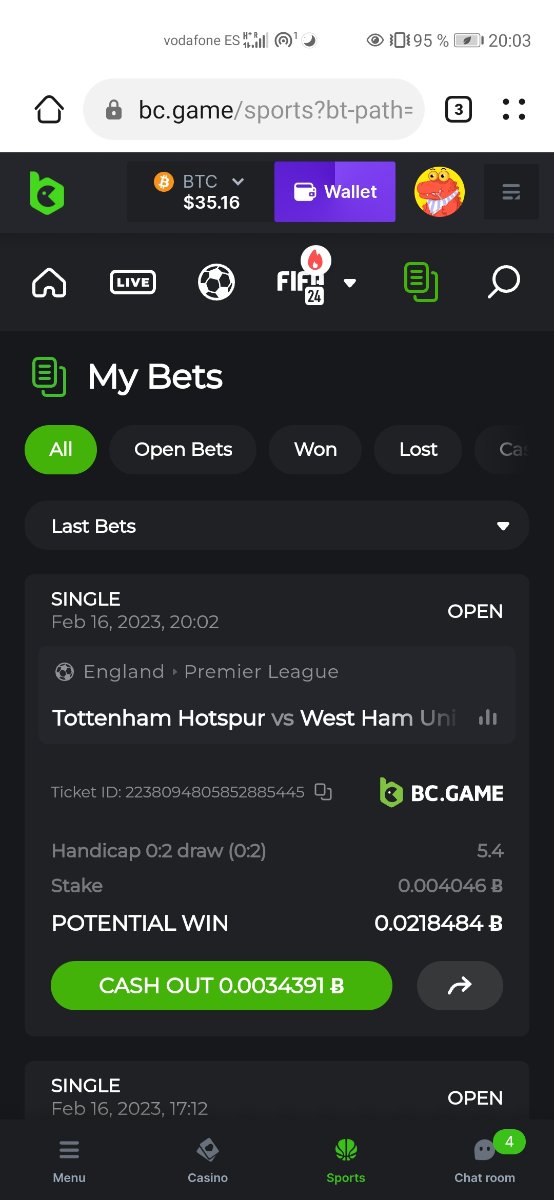The image size is (554, 1200).
Task: Cash out 0.0034391 on Tottenham bet
Action: (x=221, y=986)
